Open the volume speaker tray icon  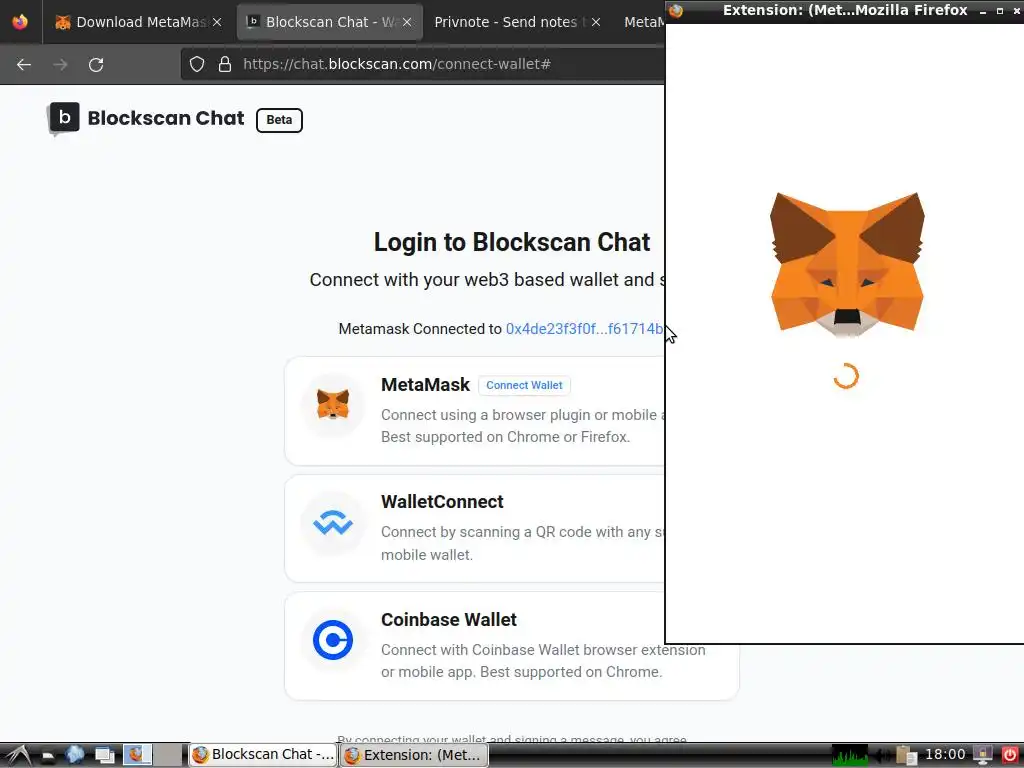pos(882,756)
